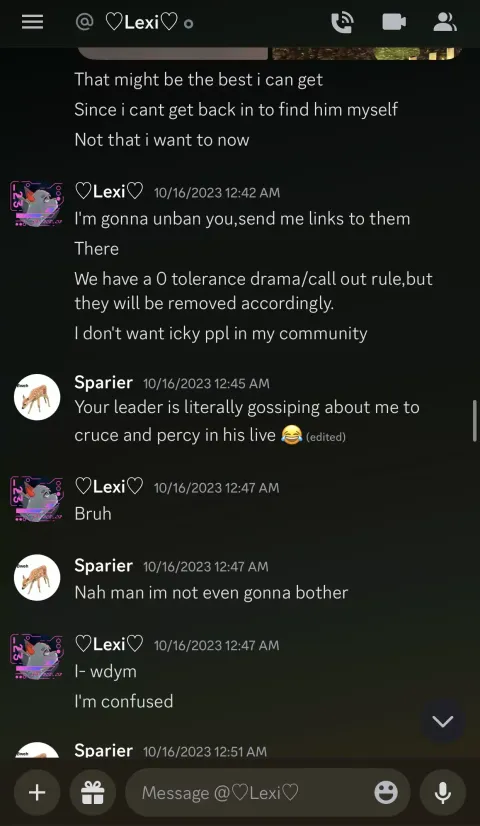This screenshot has width=480, height=826.
Task: Open Sparier's deer avatar at 12:45 AM
Action: tap(37, 397)
